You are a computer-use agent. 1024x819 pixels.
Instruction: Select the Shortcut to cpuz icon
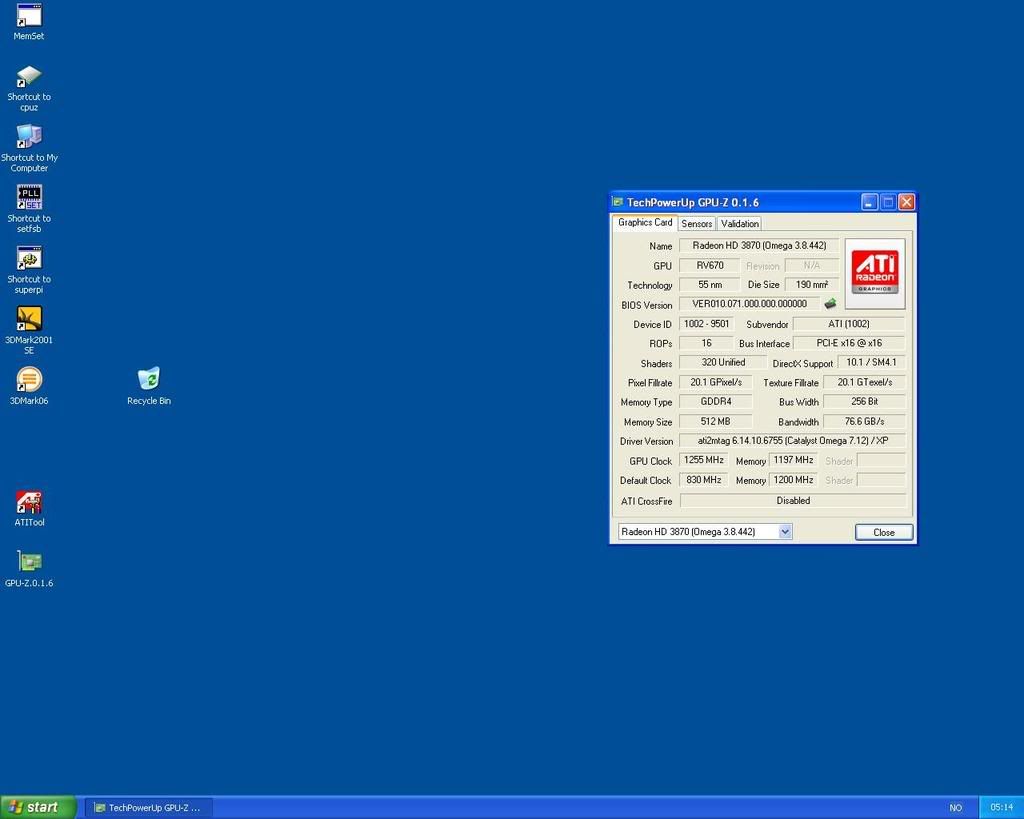29,88
